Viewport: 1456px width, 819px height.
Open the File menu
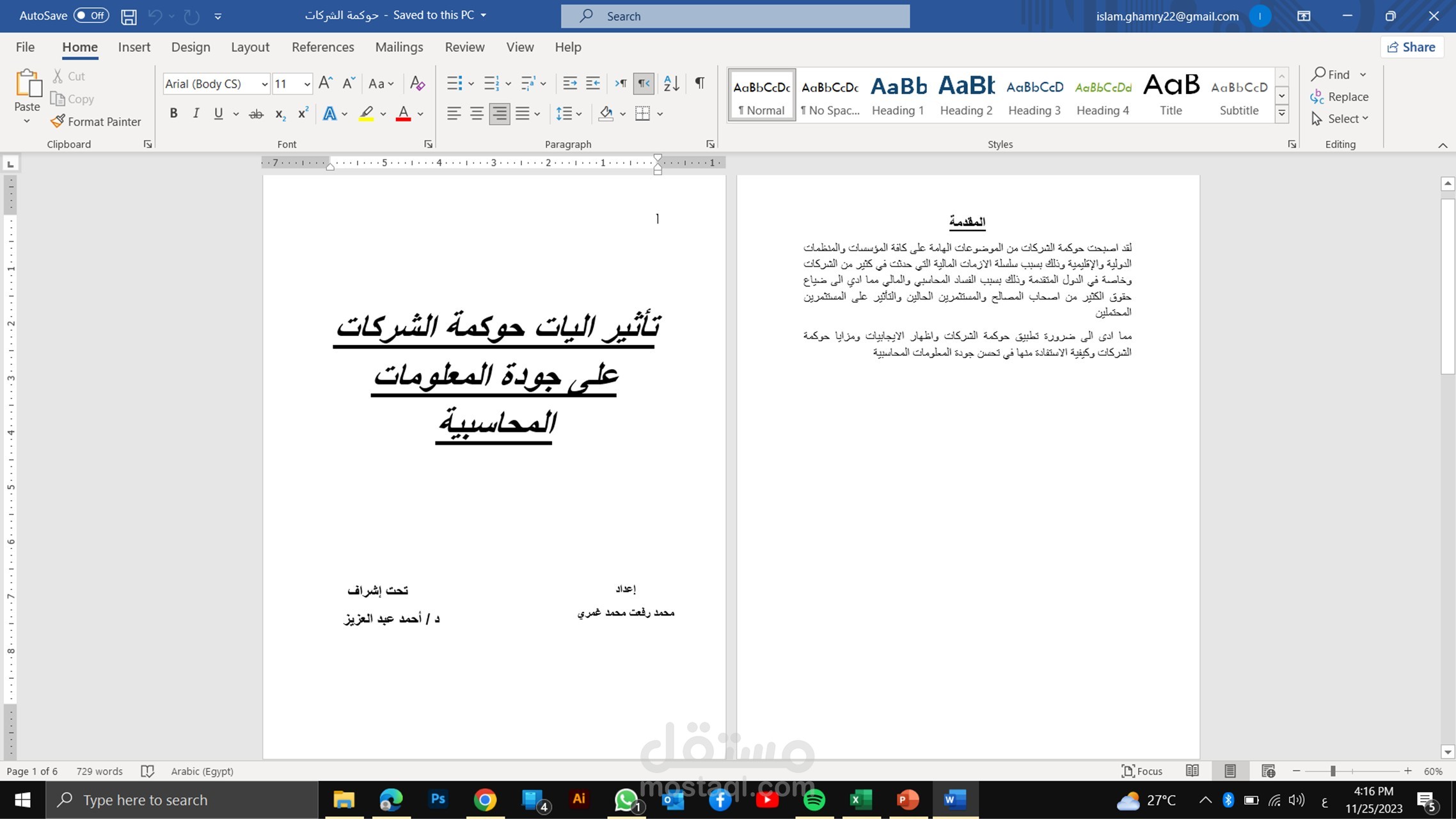[25, 47]
